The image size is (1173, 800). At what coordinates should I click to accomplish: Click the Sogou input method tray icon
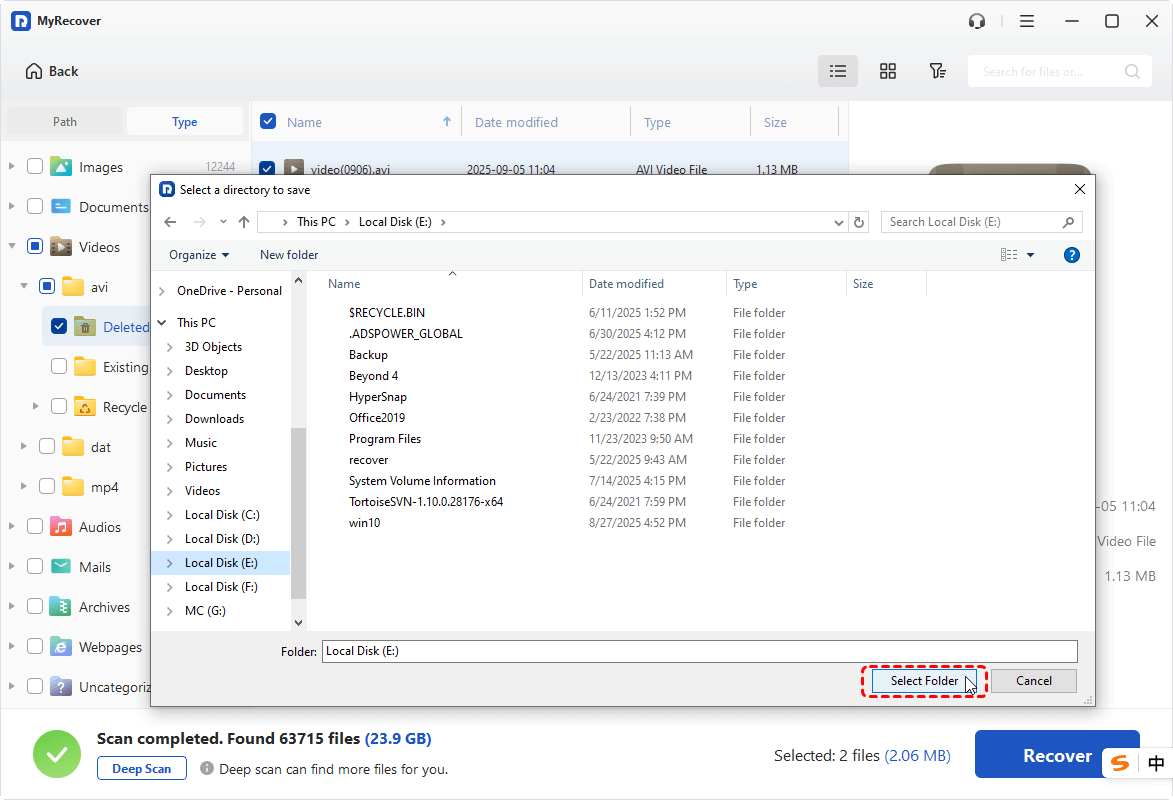(x=1120, y=763)
